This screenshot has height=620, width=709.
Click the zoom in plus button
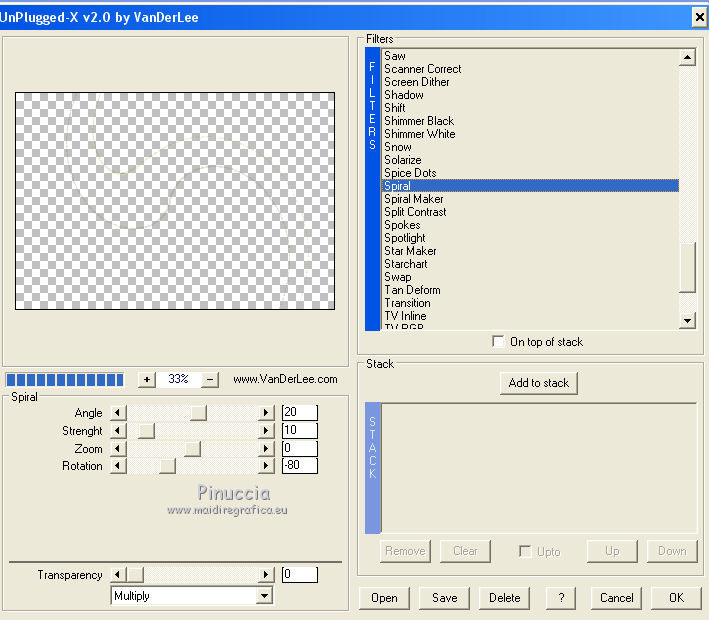[x=147, y=379]
